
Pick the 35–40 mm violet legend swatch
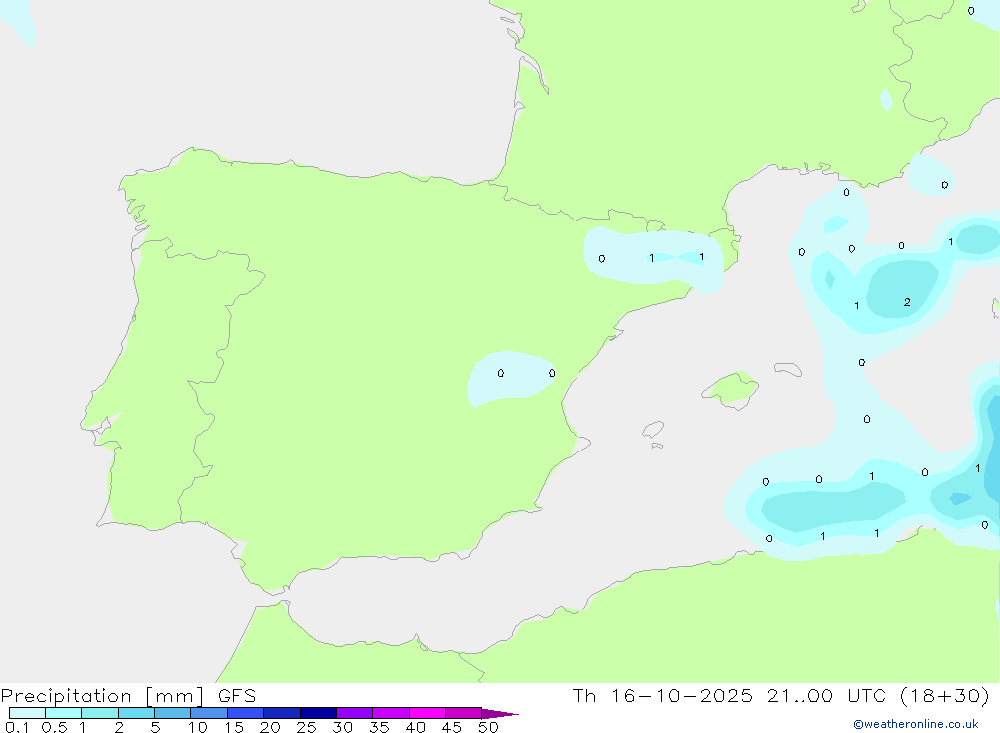click(x=390, y=713)
